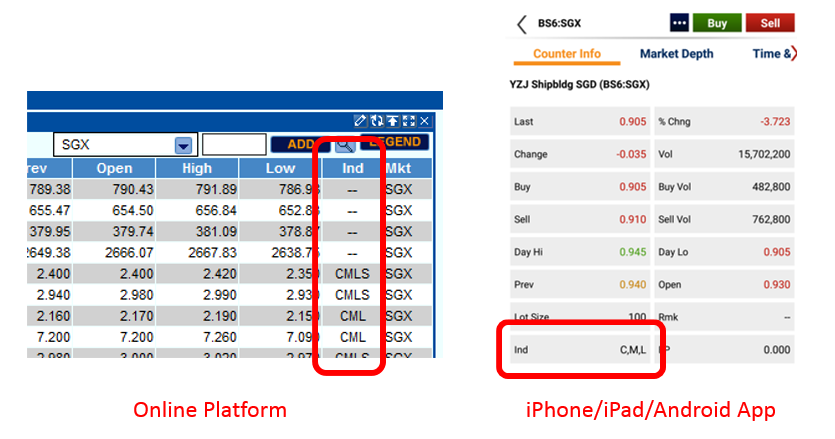835x439 pixels.
Task: Sort by the Open column header
Action: (x=114, y=168)
